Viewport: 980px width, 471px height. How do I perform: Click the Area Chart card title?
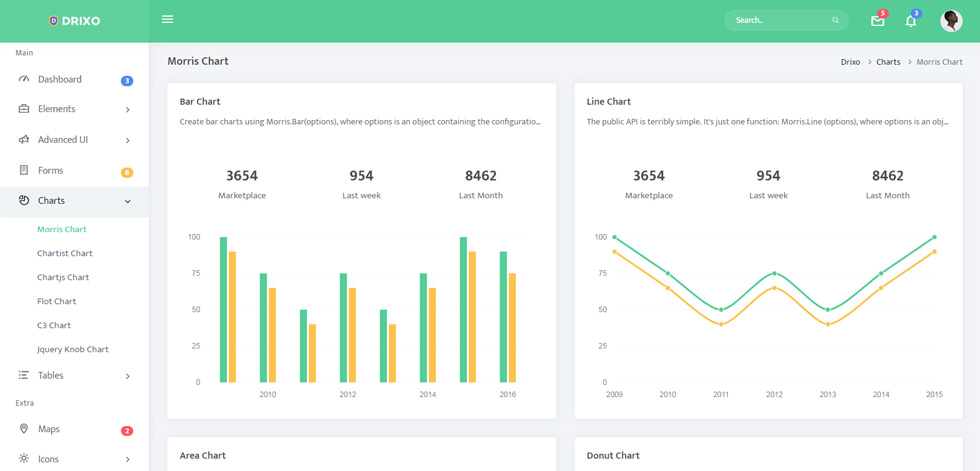point(202,455)
